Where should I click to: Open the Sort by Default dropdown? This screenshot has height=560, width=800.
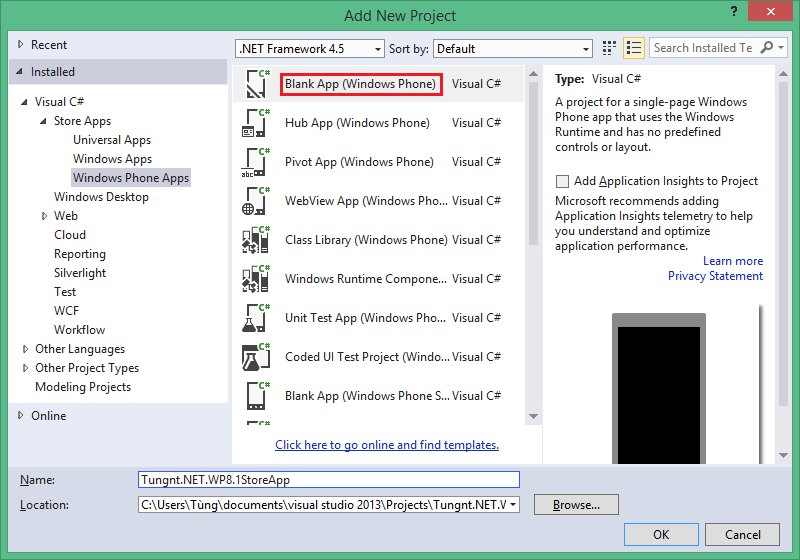(x=513, y=49)
